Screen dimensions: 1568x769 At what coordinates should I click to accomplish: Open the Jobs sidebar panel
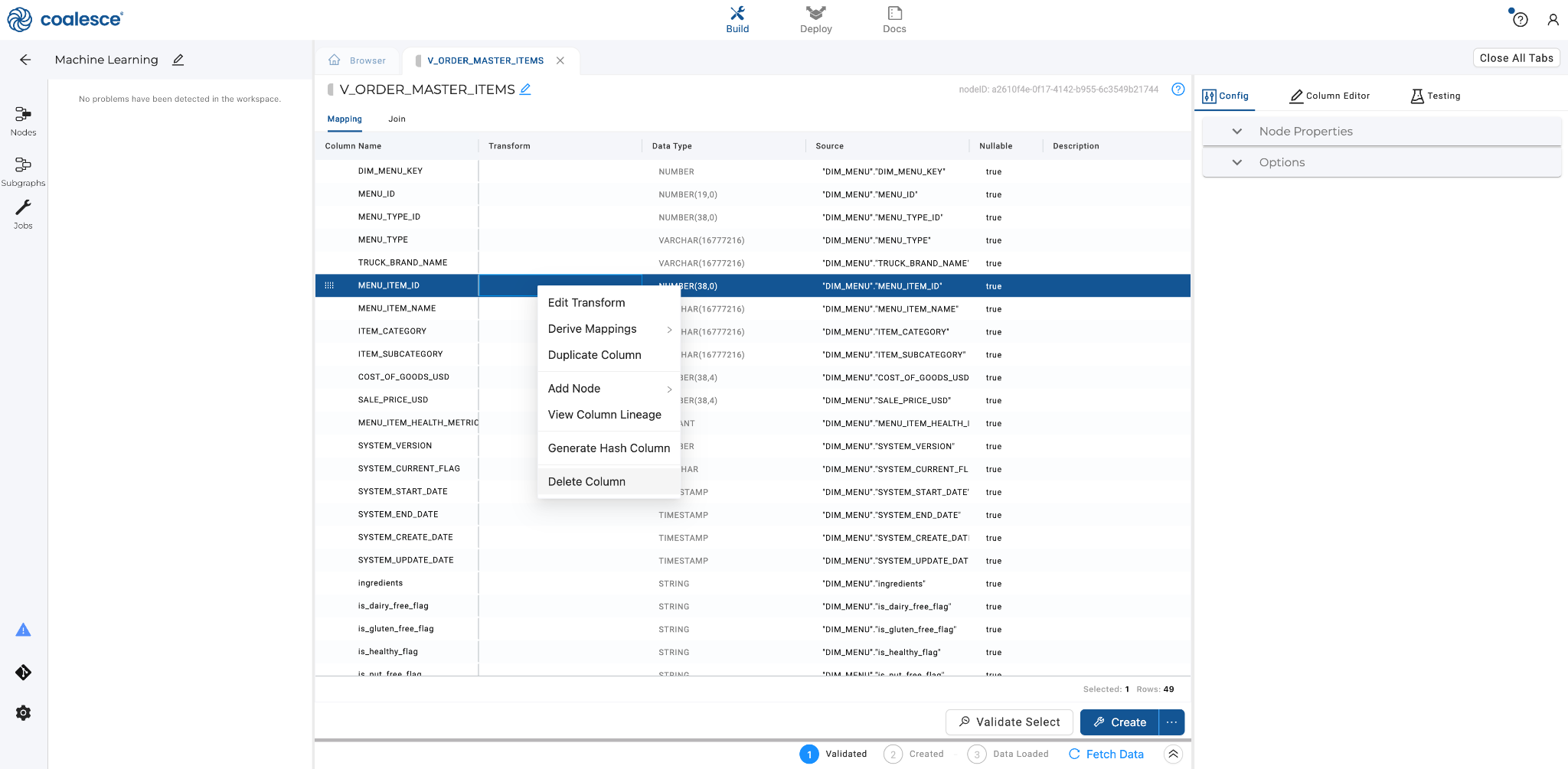23,215
